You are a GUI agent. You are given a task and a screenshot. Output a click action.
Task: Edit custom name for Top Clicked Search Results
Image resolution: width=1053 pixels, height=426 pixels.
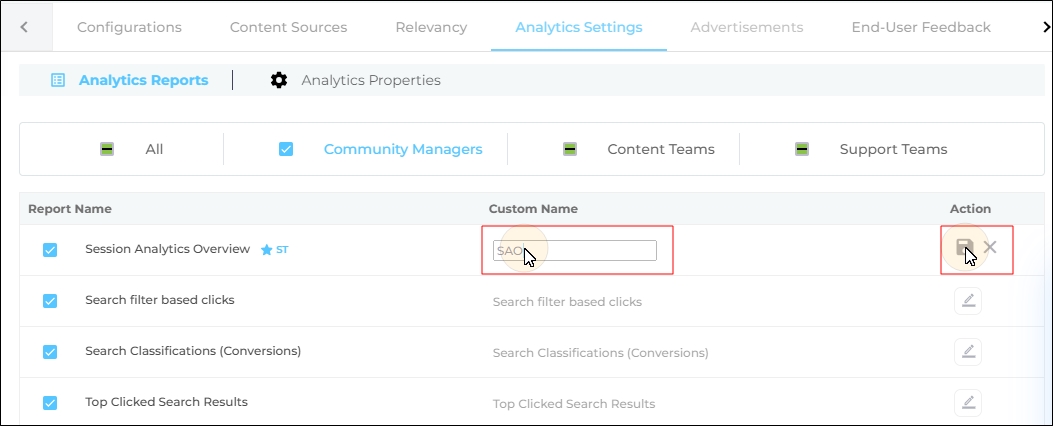967,403
